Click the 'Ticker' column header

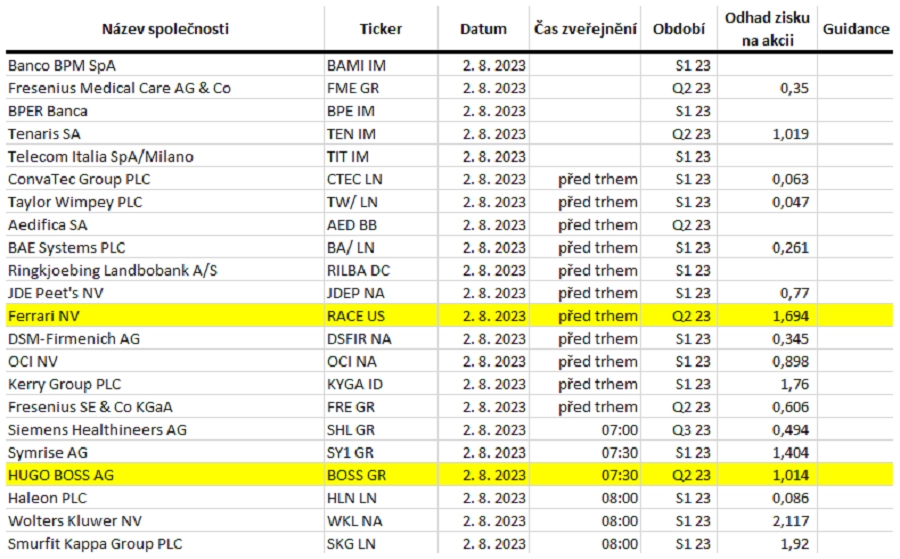click(381, 29)
